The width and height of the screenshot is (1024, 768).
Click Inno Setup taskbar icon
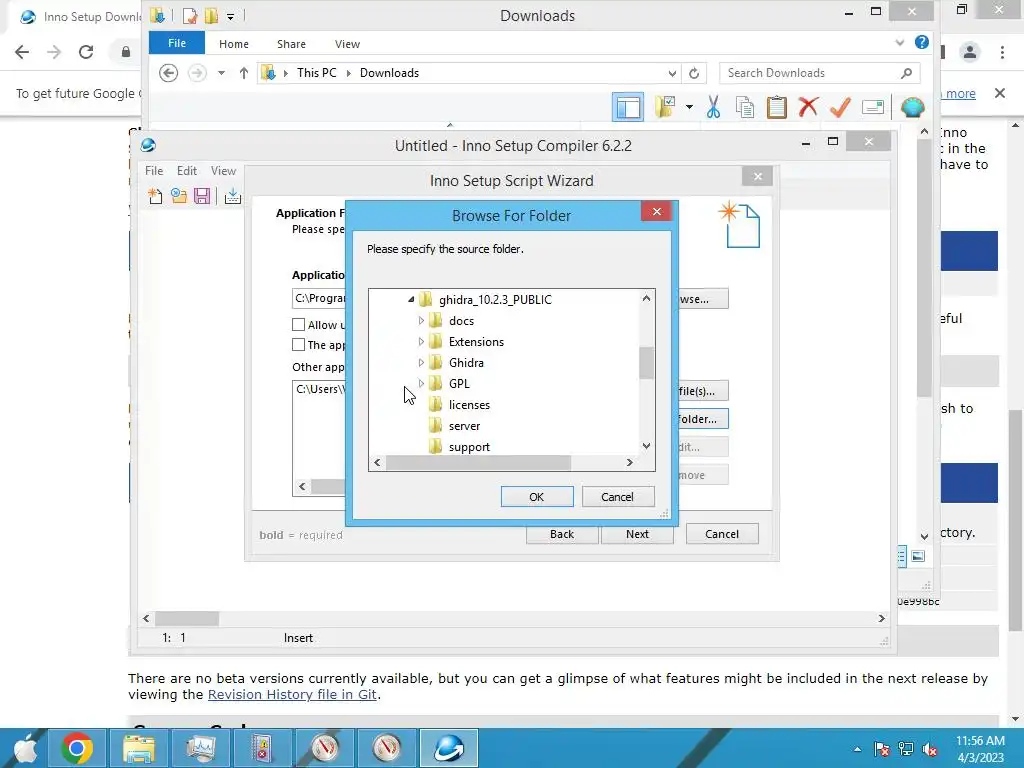pyautogui.click(x=449, y=748)
